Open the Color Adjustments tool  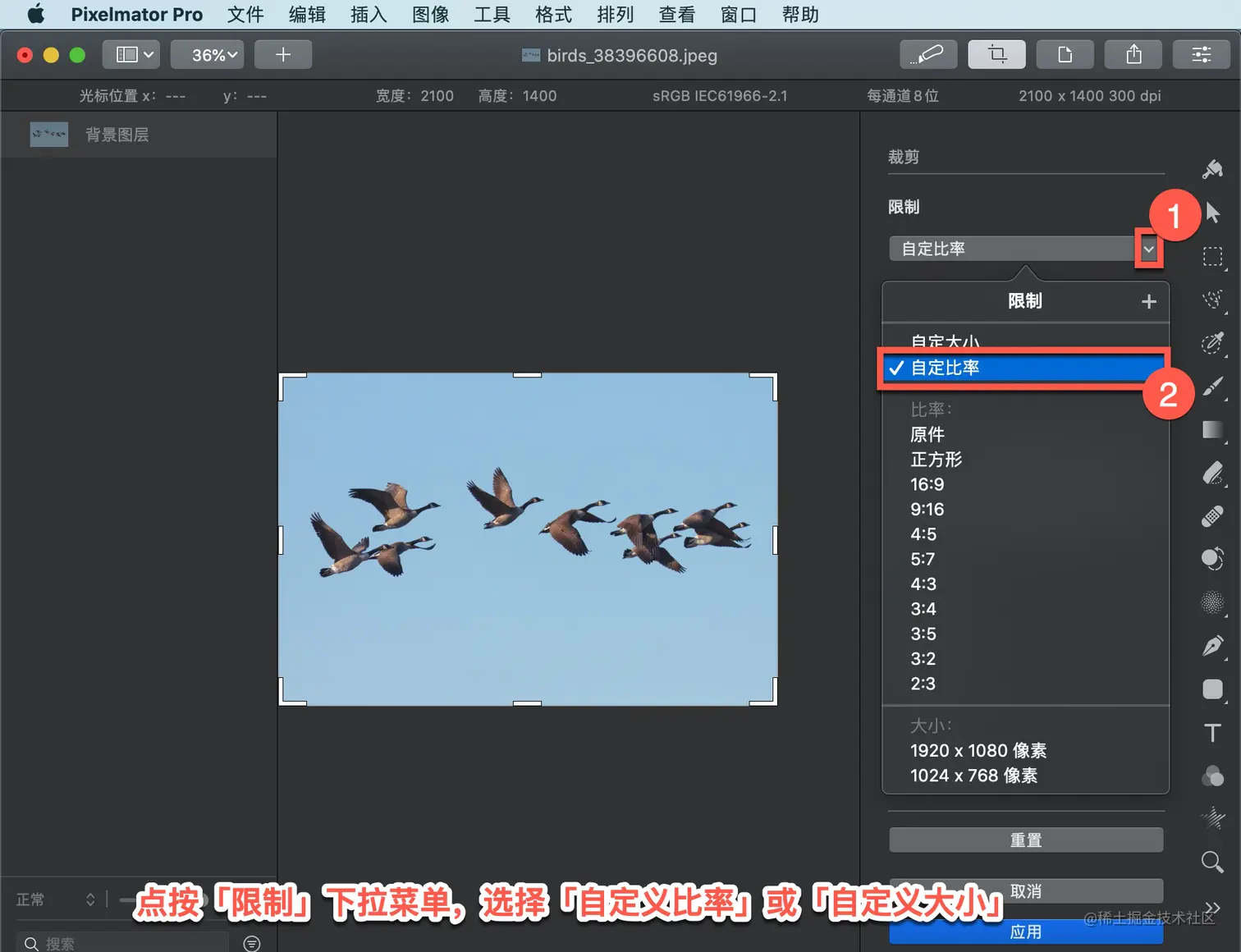[x=1212, y=776]
